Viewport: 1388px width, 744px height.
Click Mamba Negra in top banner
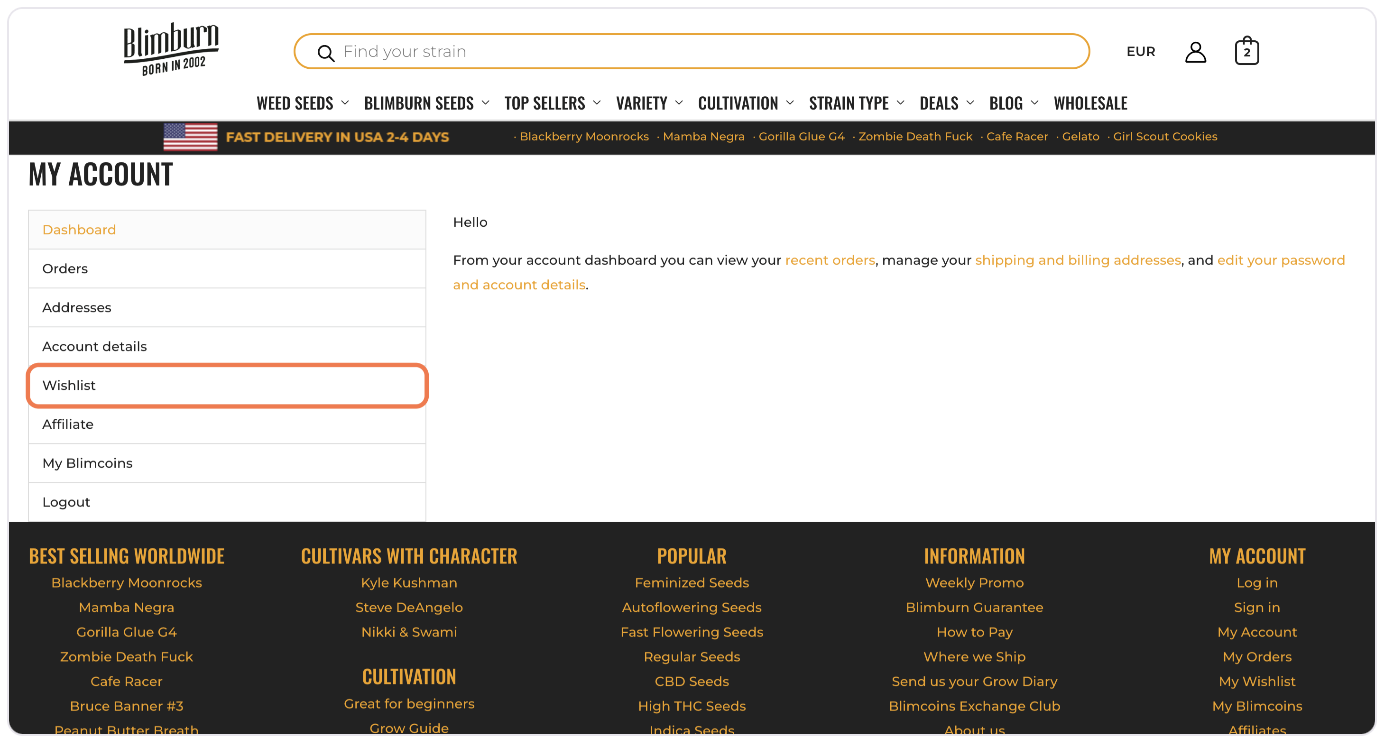704,137
